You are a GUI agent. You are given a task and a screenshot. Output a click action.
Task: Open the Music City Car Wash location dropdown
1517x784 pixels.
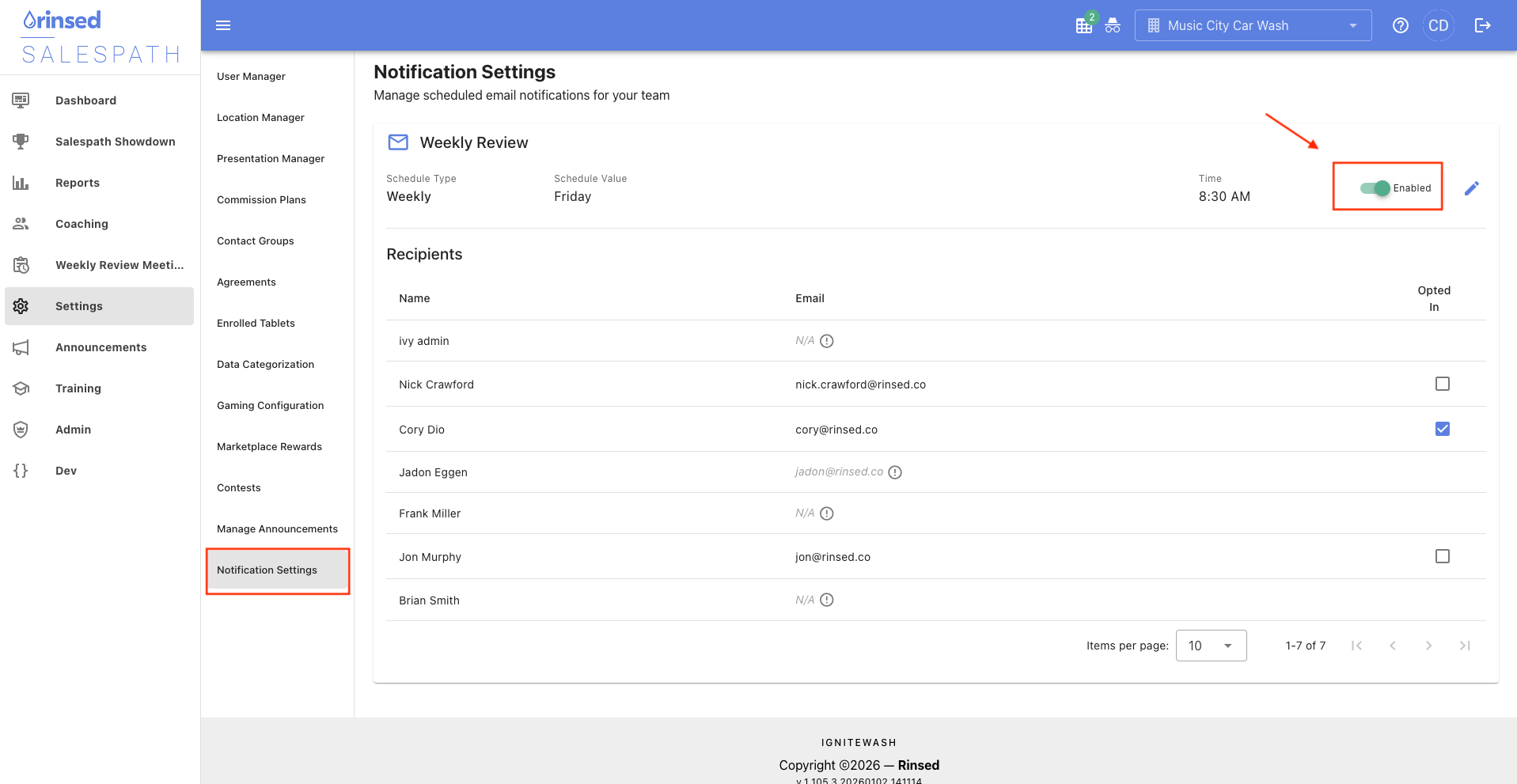(1253, 25)
